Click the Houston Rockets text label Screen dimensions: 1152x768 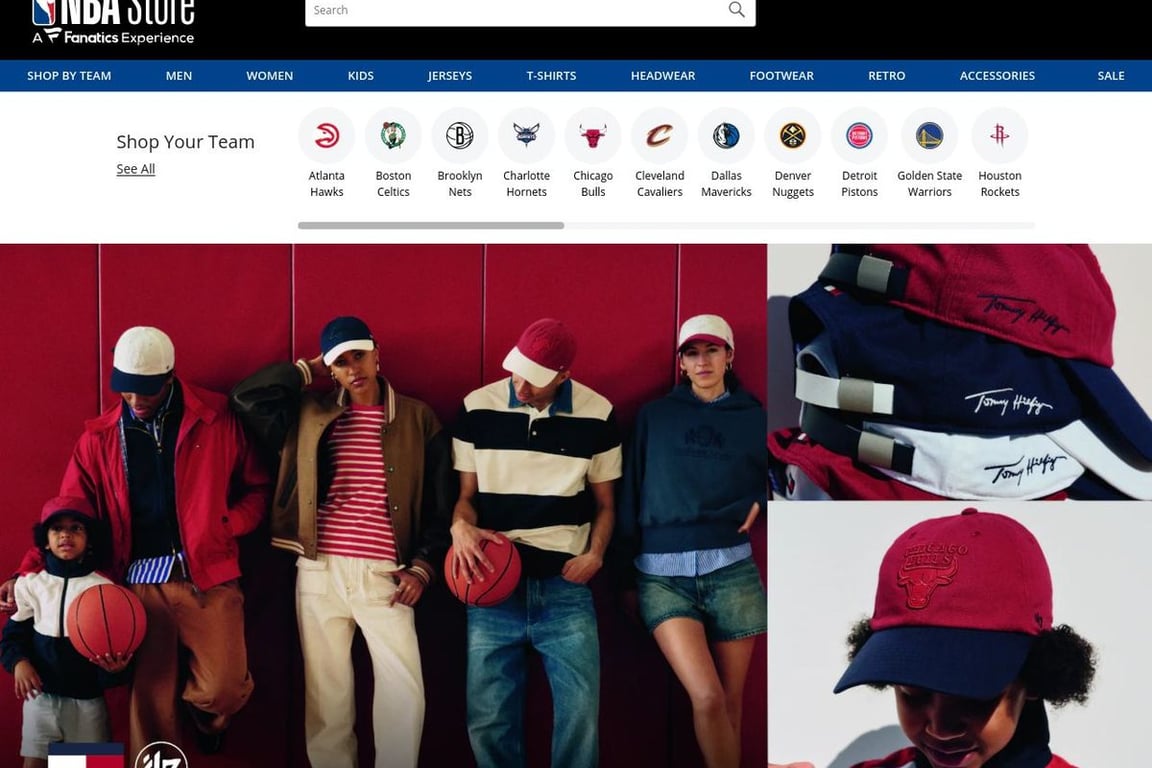[1000, 184]
